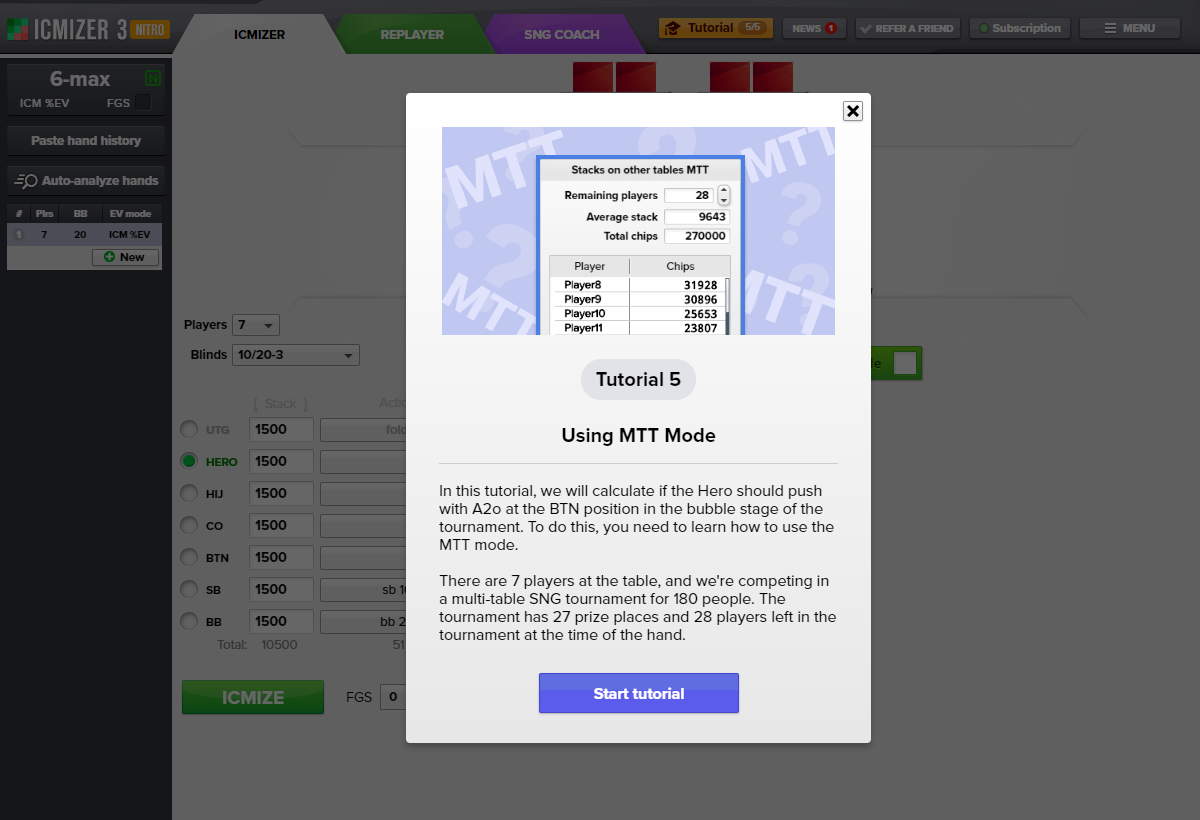
Task: Click the green N badge beside 6-max
Action: tap(152, 78)
